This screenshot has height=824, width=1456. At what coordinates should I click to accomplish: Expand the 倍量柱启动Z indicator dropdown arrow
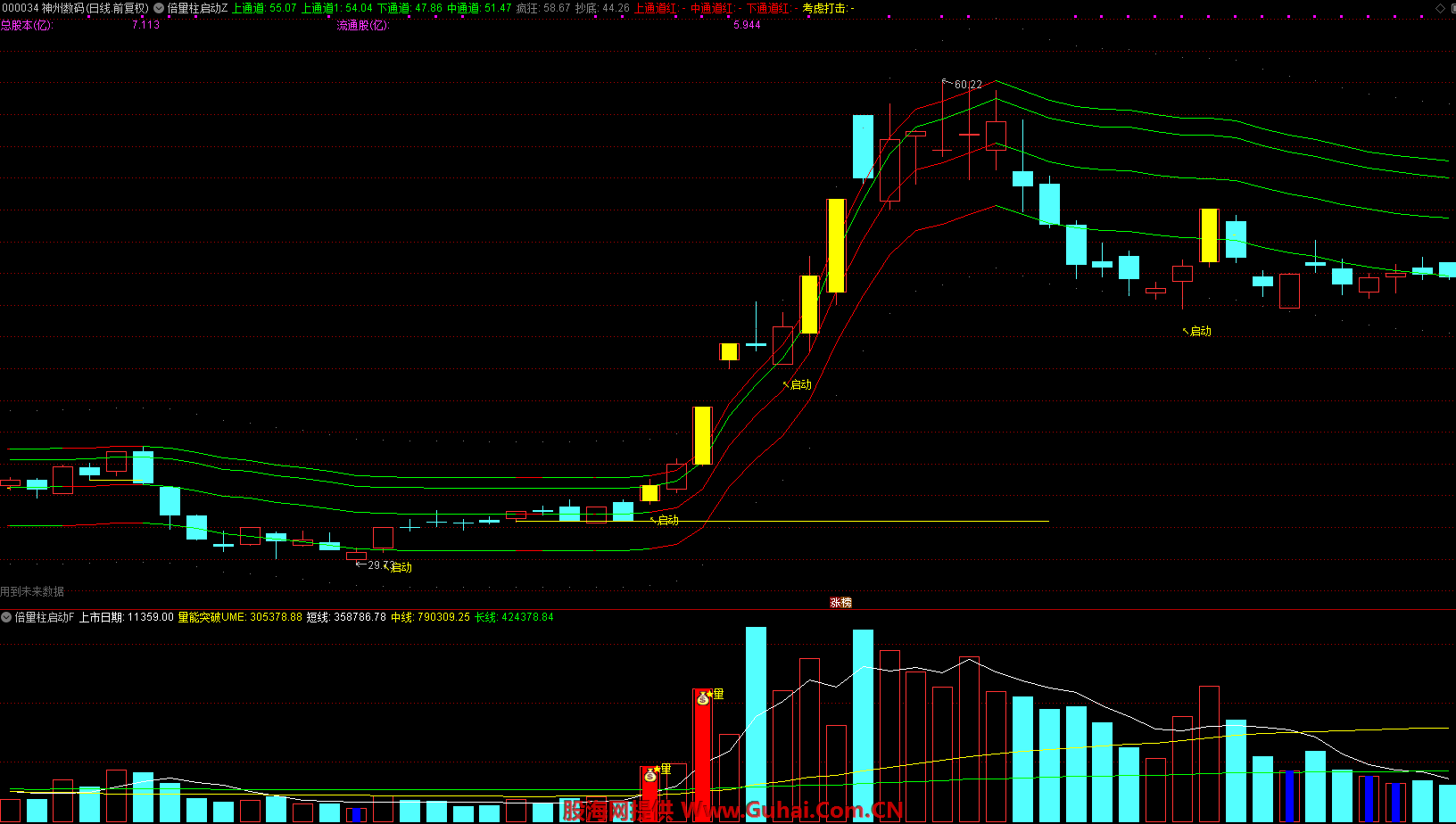click(159, 8)
